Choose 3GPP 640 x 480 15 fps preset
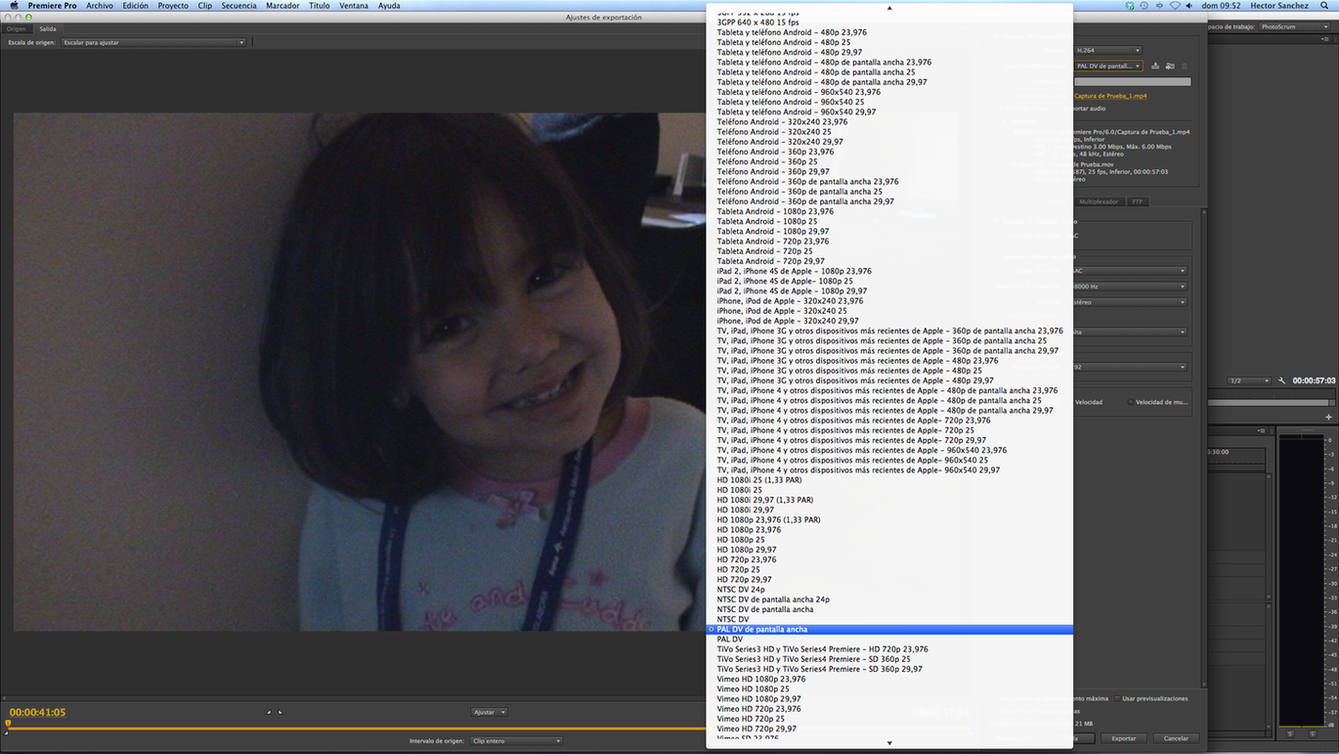Screen dimensions: 1339x754 (889, 22)
